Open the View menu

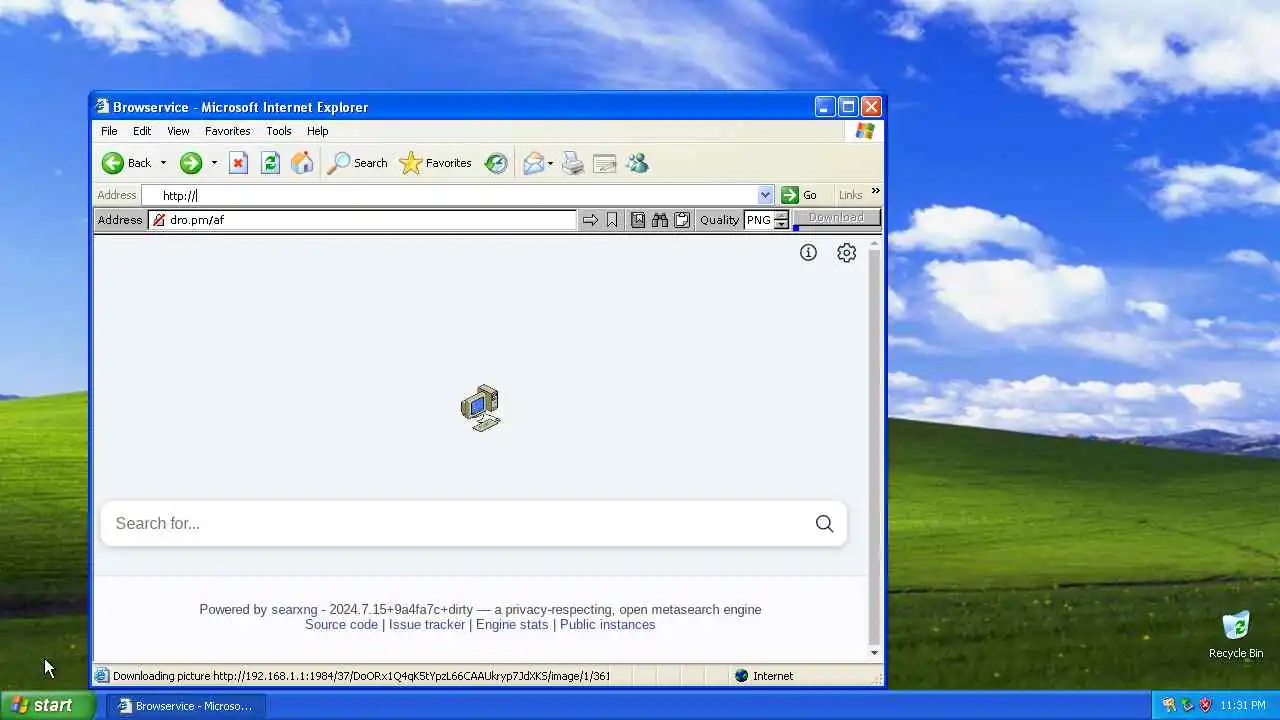(178, 131)
